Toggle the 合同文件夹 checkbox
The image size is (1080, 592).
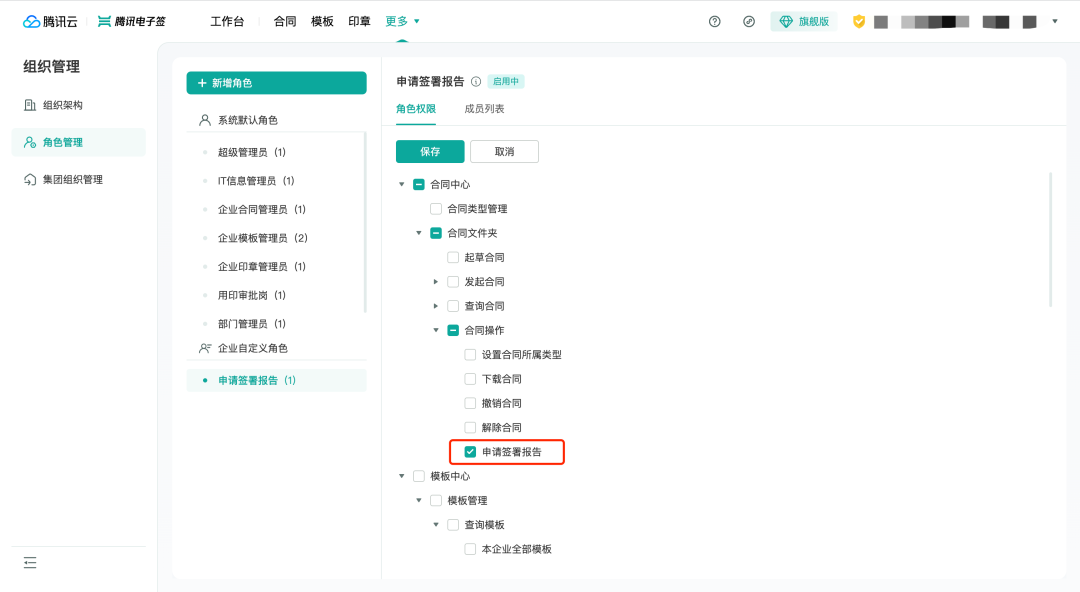point(436,233)
